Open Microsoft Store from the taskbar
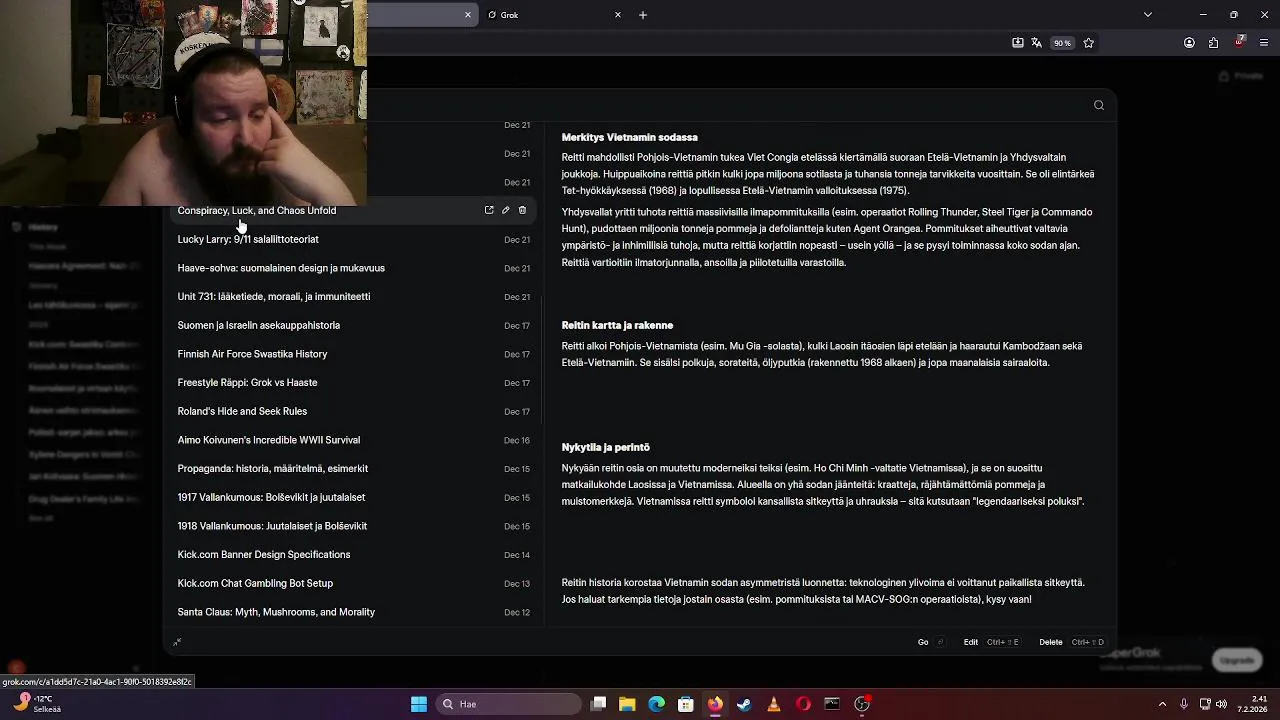 [686, 704]
